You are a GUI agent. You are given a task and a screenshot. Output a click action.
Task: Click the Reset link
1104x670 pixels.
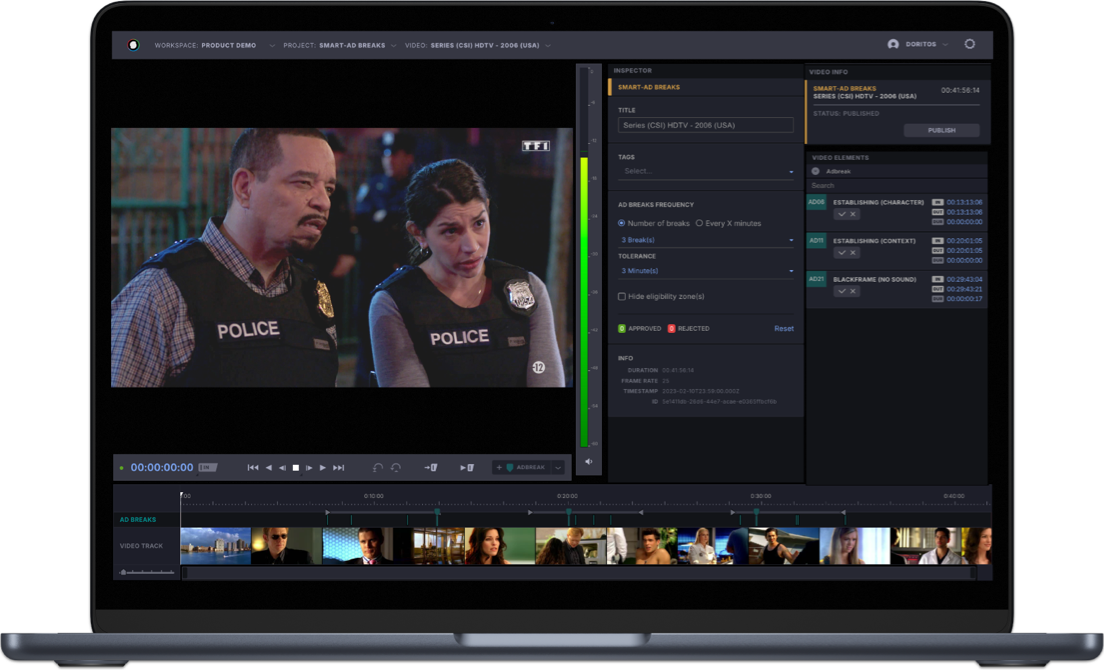tap(784, 329)
